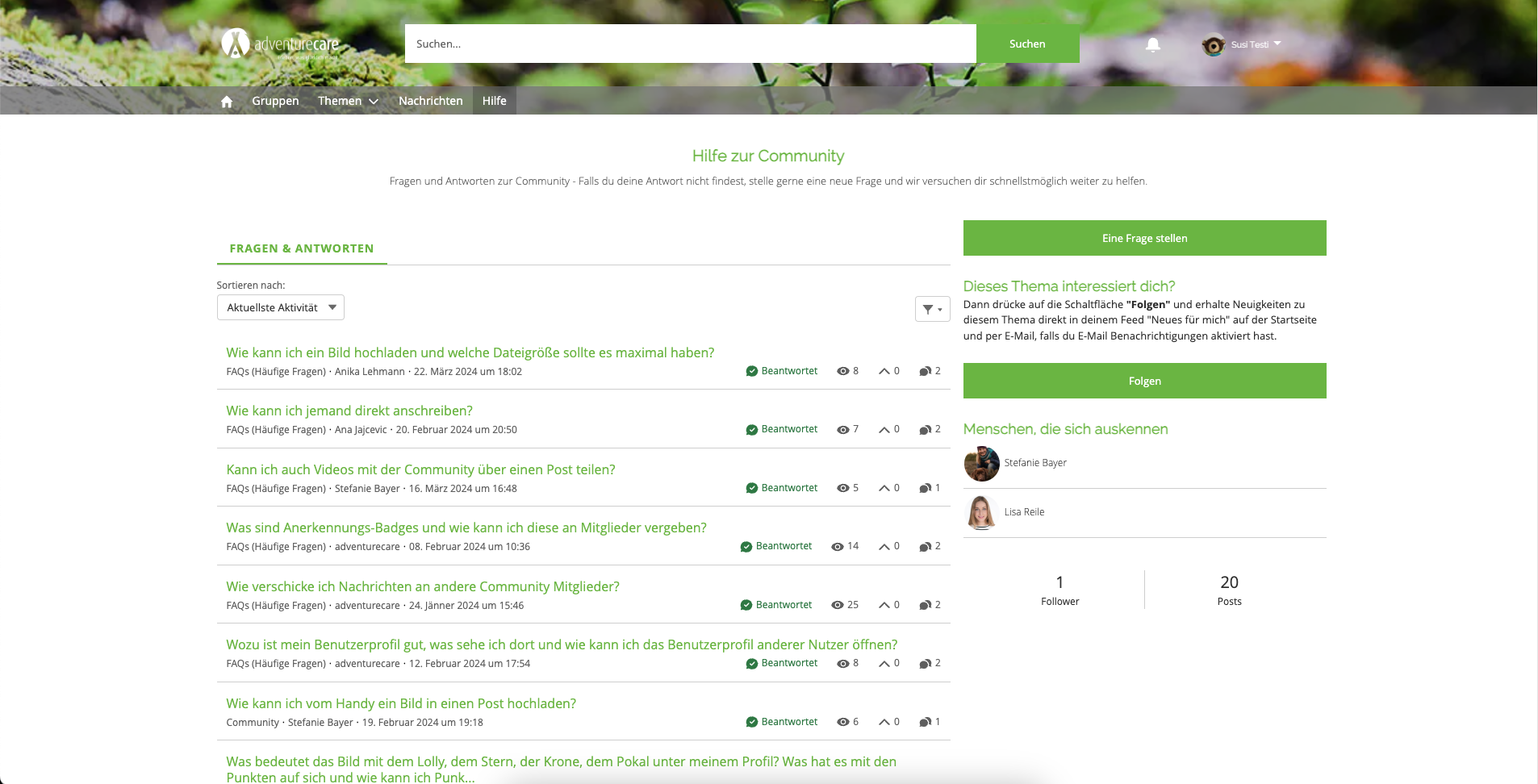
Task: Expand the Themen menu
Action: pyautogui.click(x=348, y=101)
